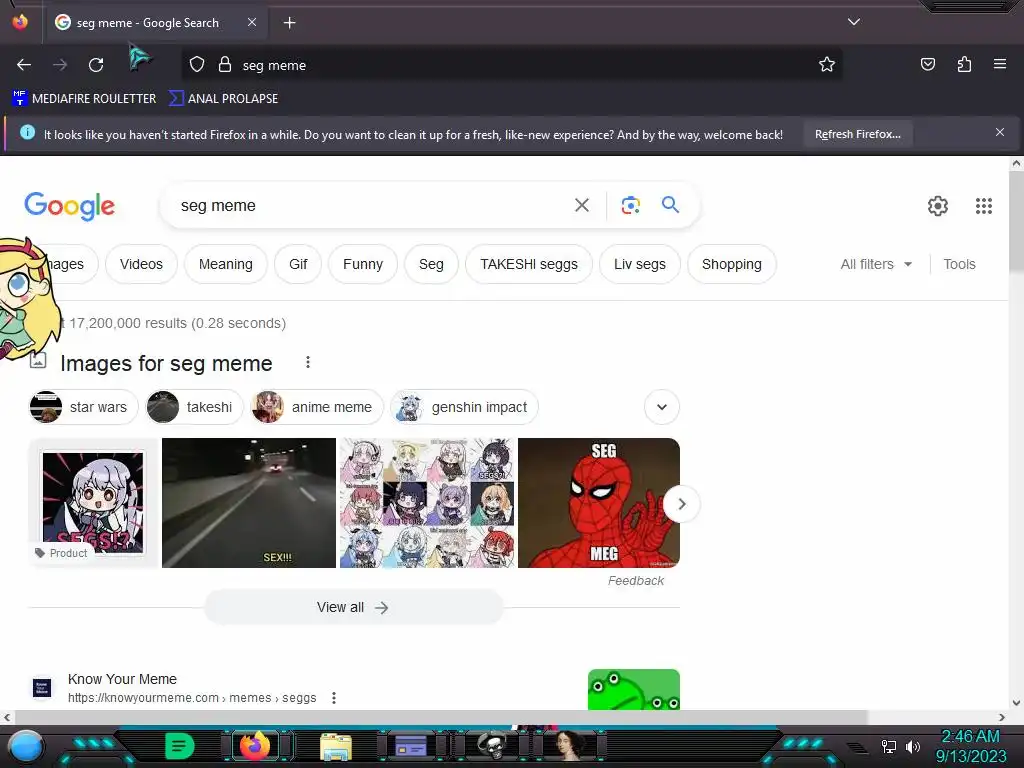
Task: Open the dark road tunnel image thumbnail
Action: 249,502
